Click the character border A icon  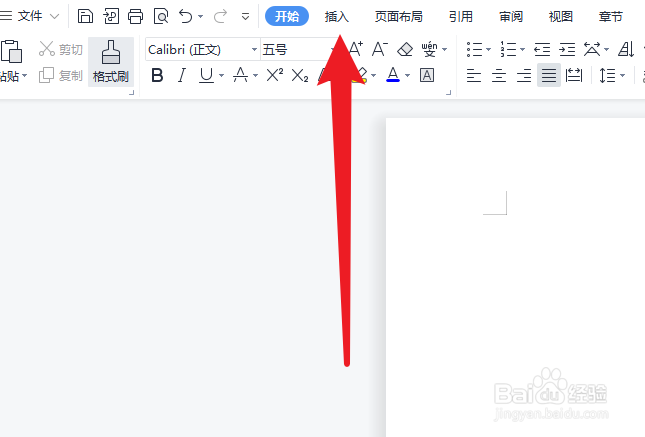[x=427, y=75]
